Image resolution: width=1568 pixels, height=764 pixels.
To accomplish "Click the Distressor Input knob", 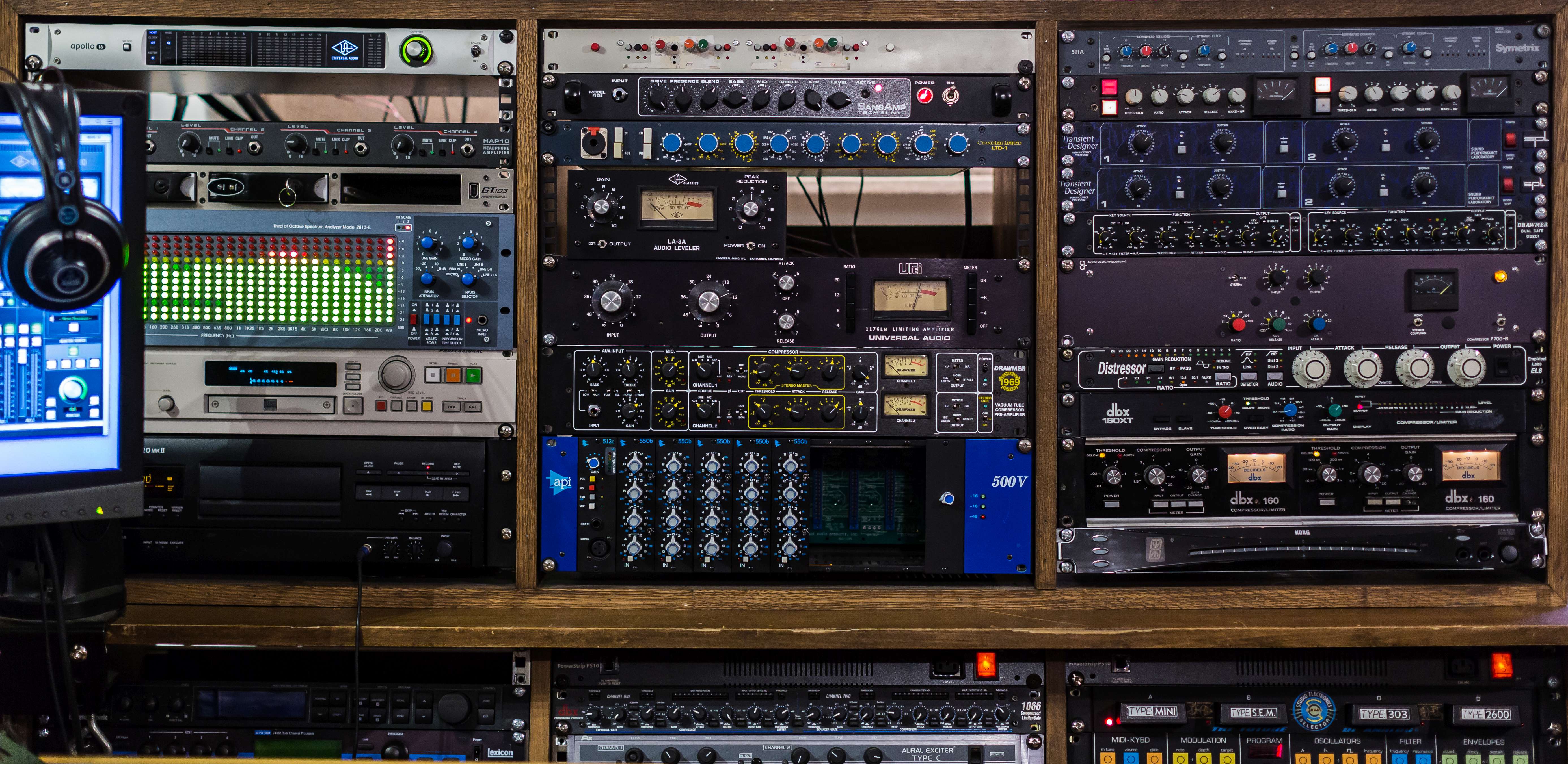I will click(x=1312, y=369).
